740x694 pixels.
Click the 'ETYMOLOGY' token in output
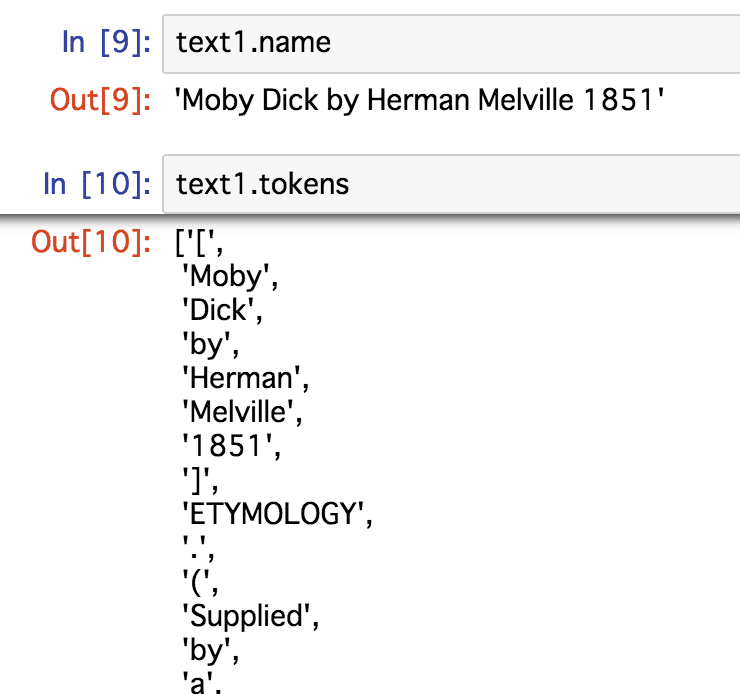click(278, 514)
